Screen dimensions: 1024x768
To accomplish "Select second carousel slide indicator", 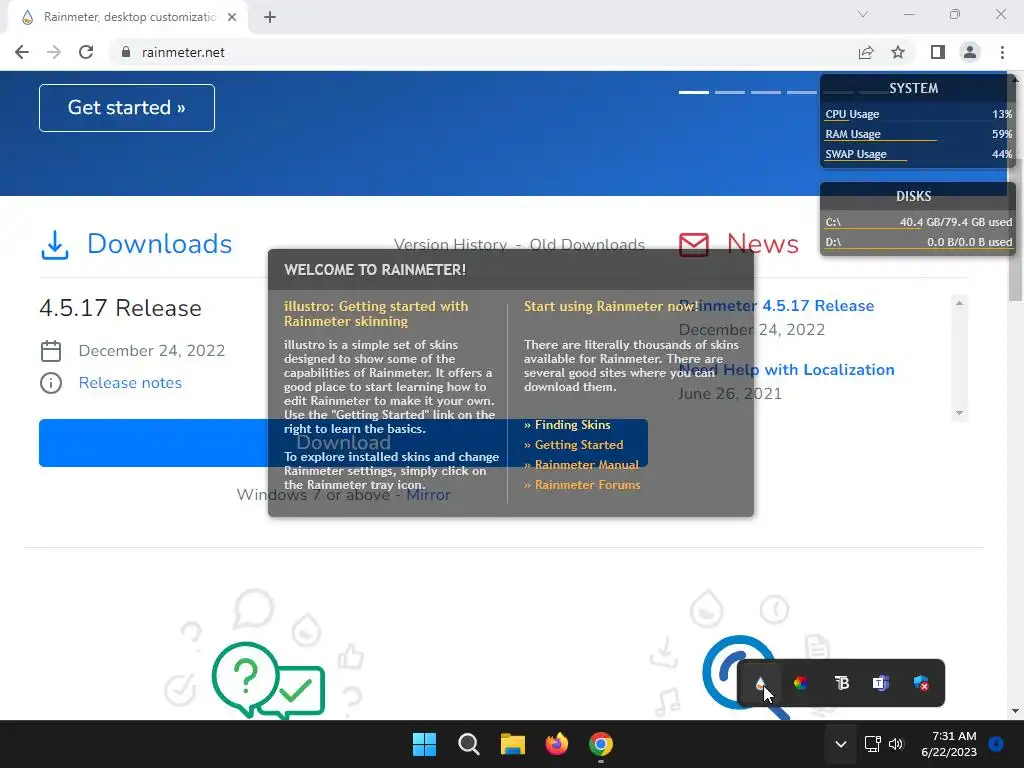I will point(729,93).
